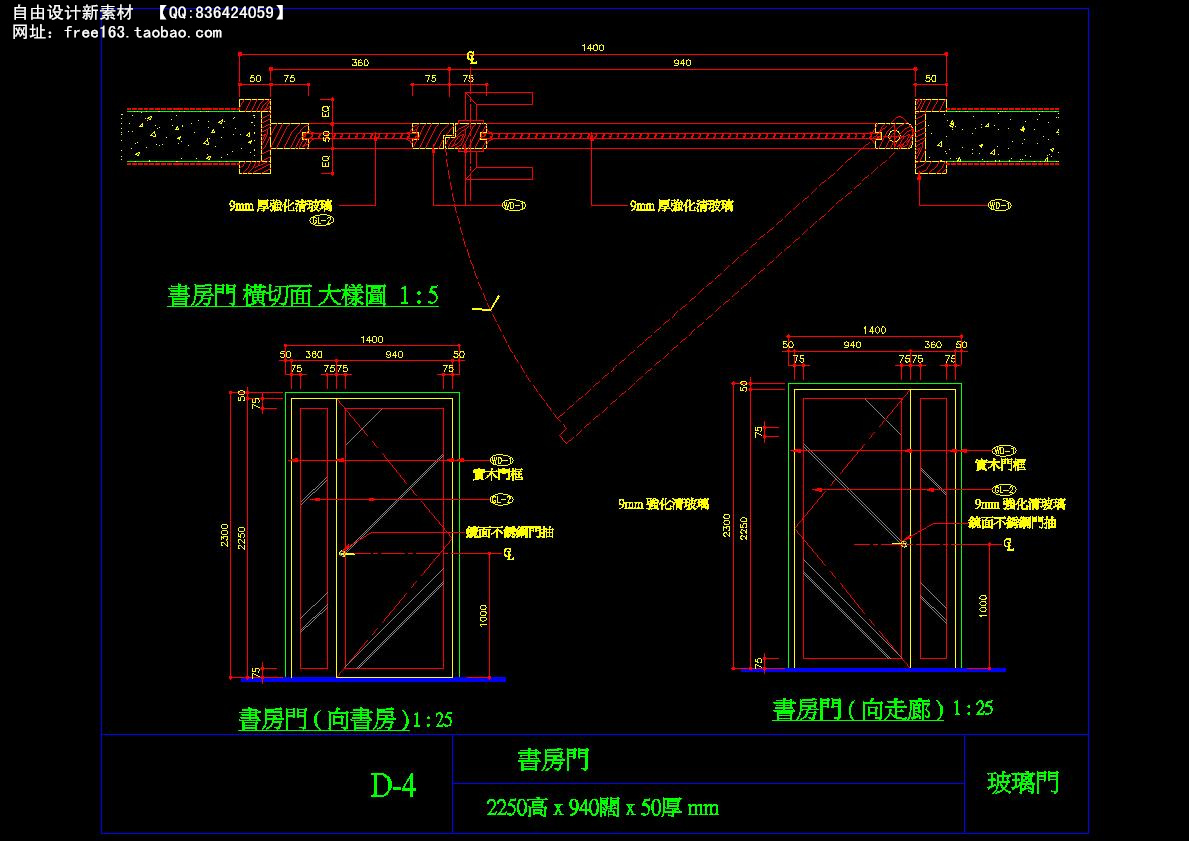The width and height of the screenshot is (1189, 841).
Task: Select the '玻璃門' label in title block
Action: (x=1023, y=783)
